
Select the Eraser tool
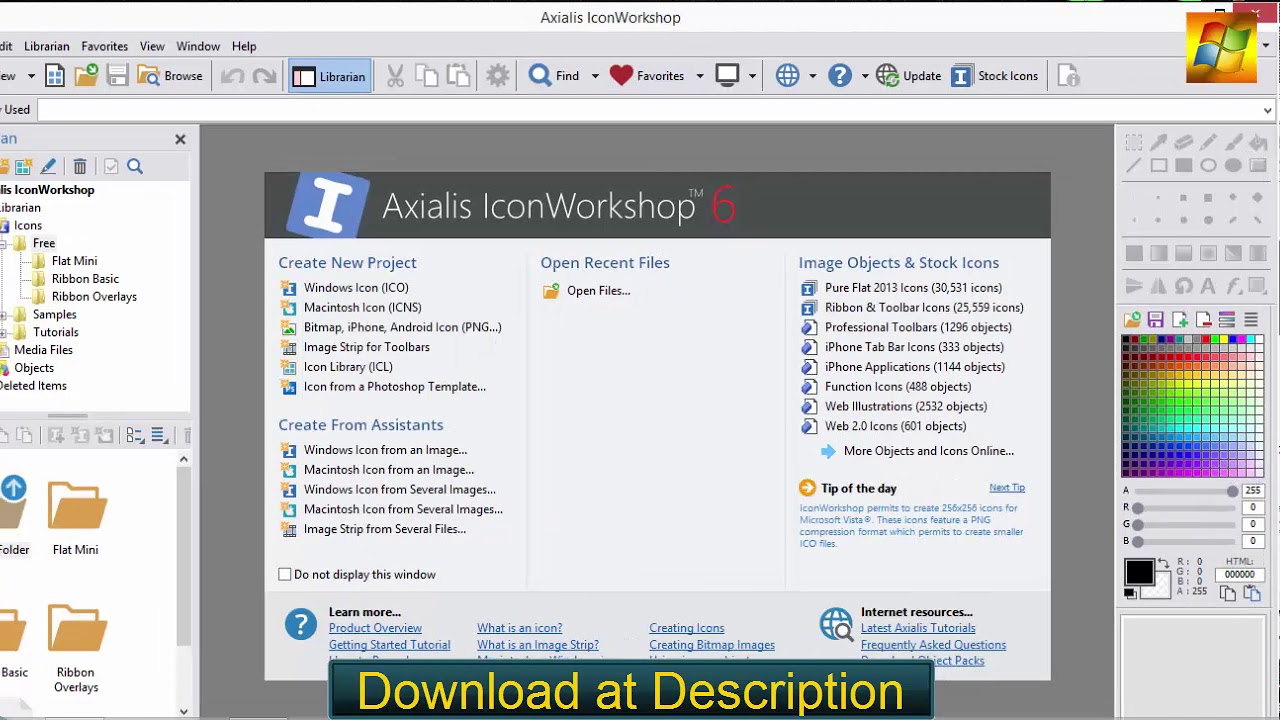point(1183,141)
